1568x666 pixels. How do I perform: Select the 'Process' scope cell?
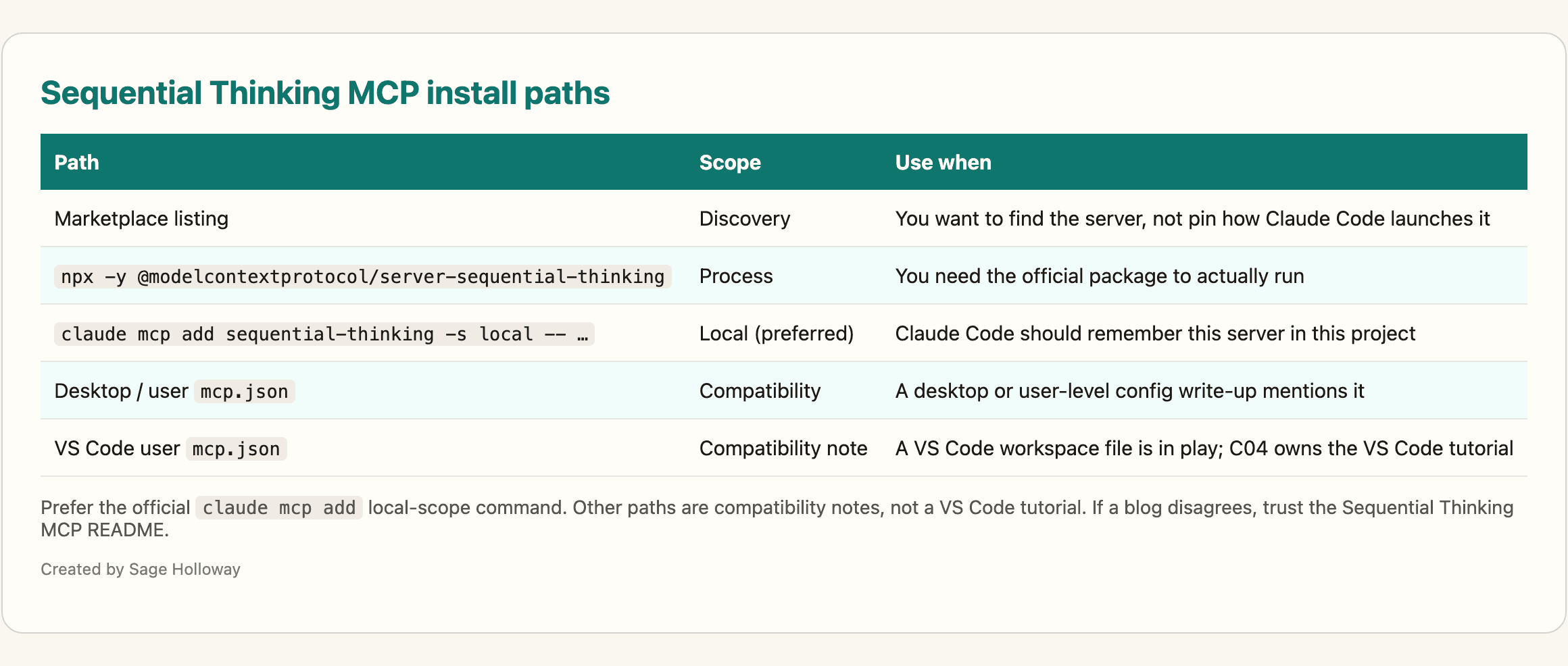pyautogui.click(x=735, y=276)
